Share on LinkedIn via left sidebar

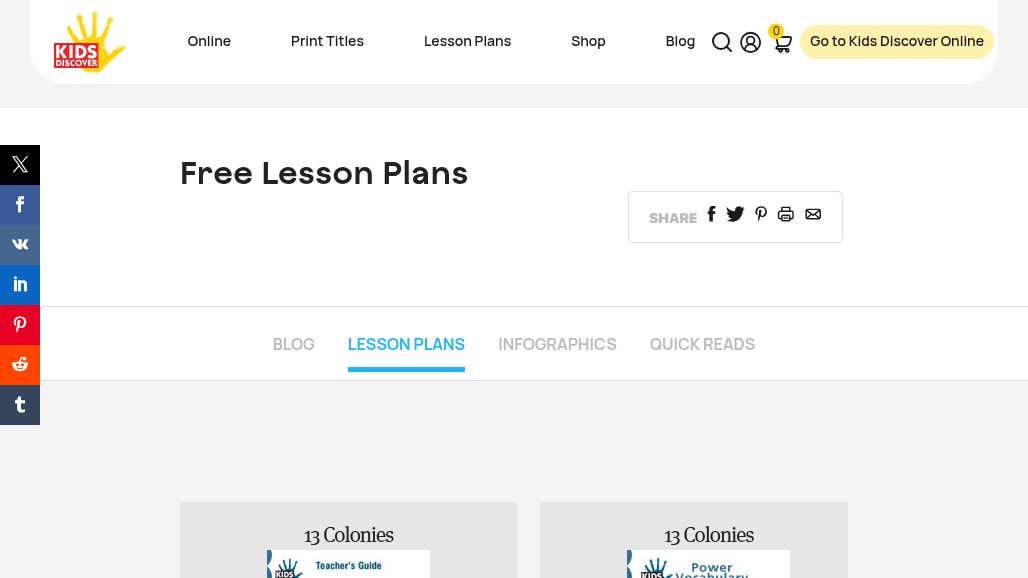(x=20, y=284)
